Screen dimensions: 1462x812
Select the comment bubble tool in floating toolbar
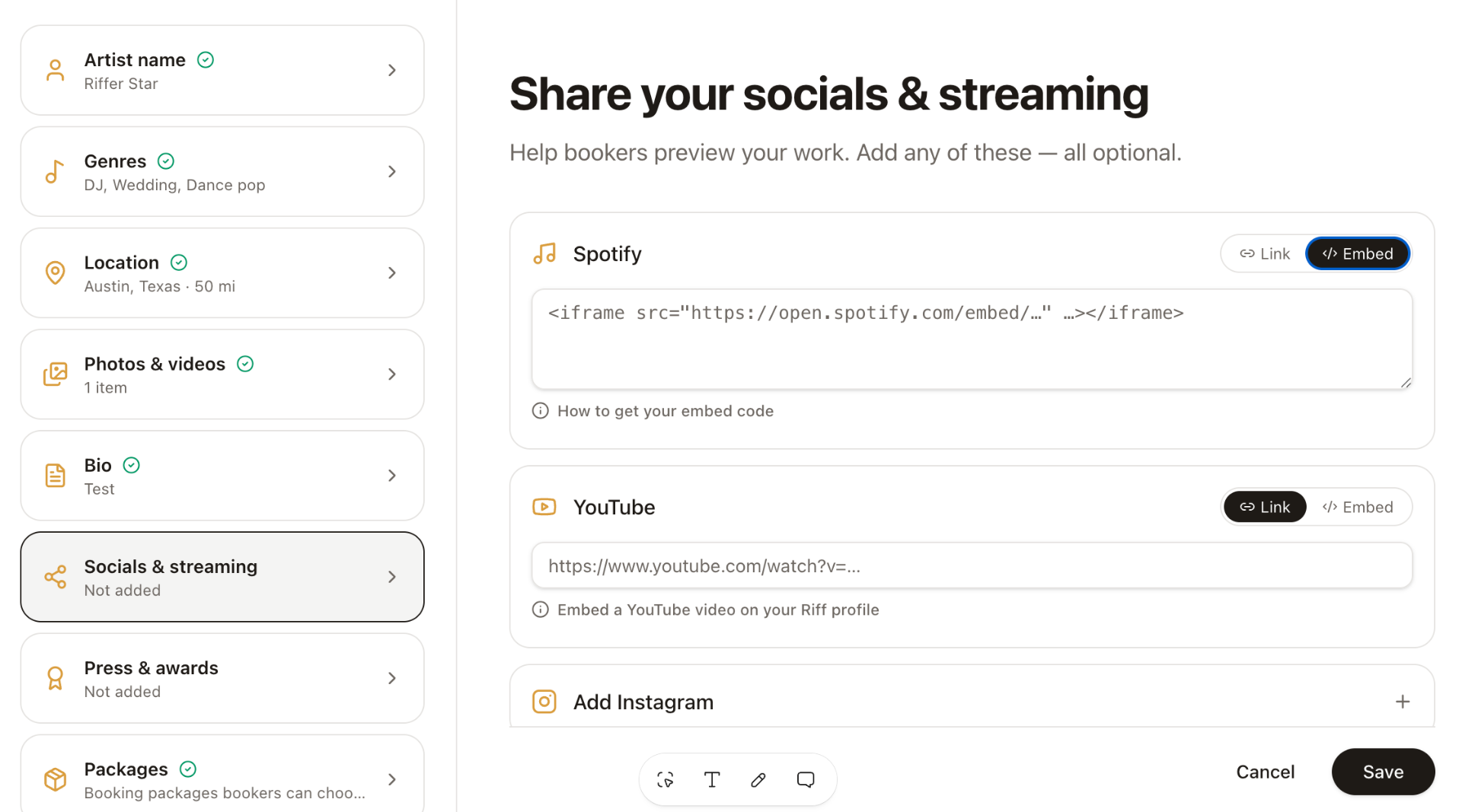coord(806,779)
